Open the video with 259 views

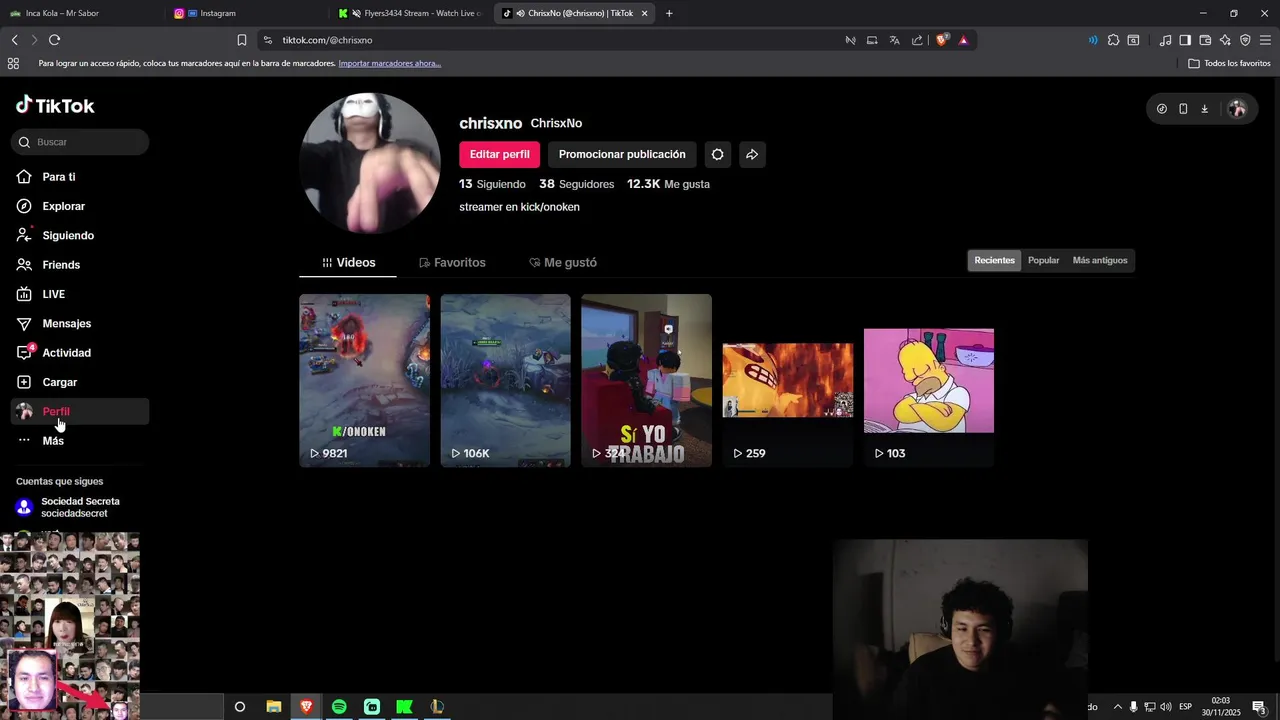coord(788,380)
